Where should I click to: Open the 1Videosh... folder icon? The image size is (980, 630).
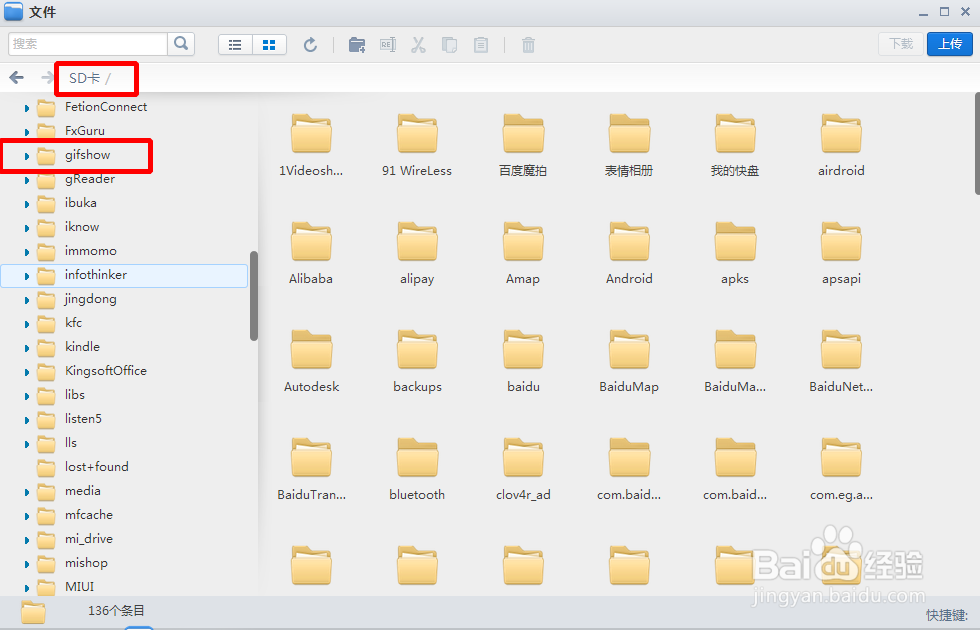311,133
